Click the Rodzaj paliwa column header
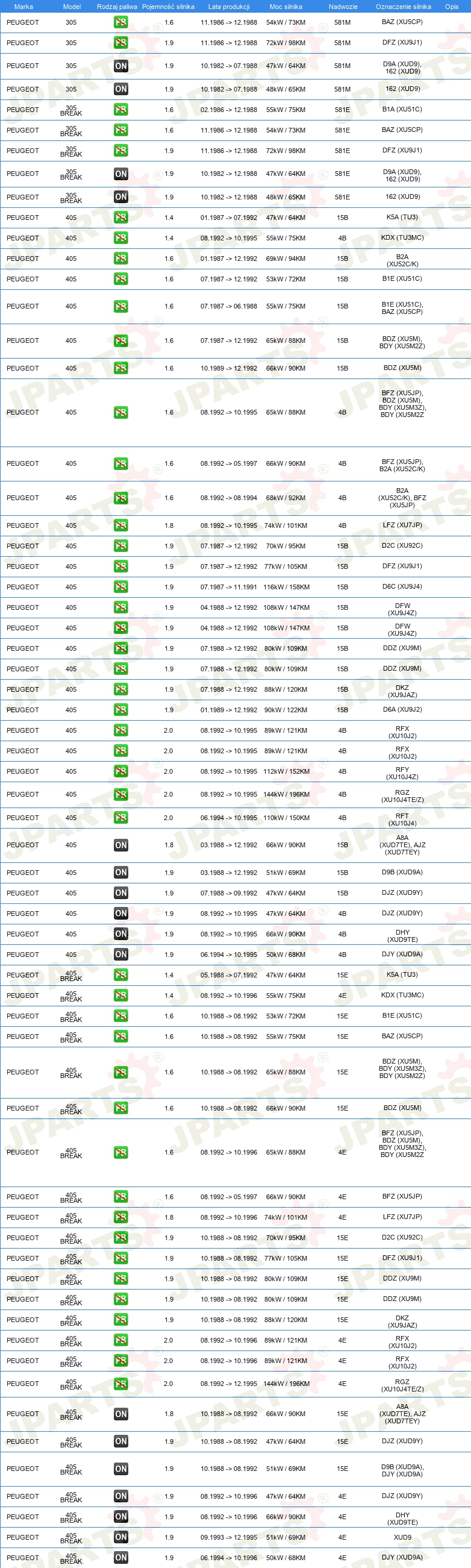Image resolution: width=471 pixels, height=1568 pixels. tap(117, 7)
